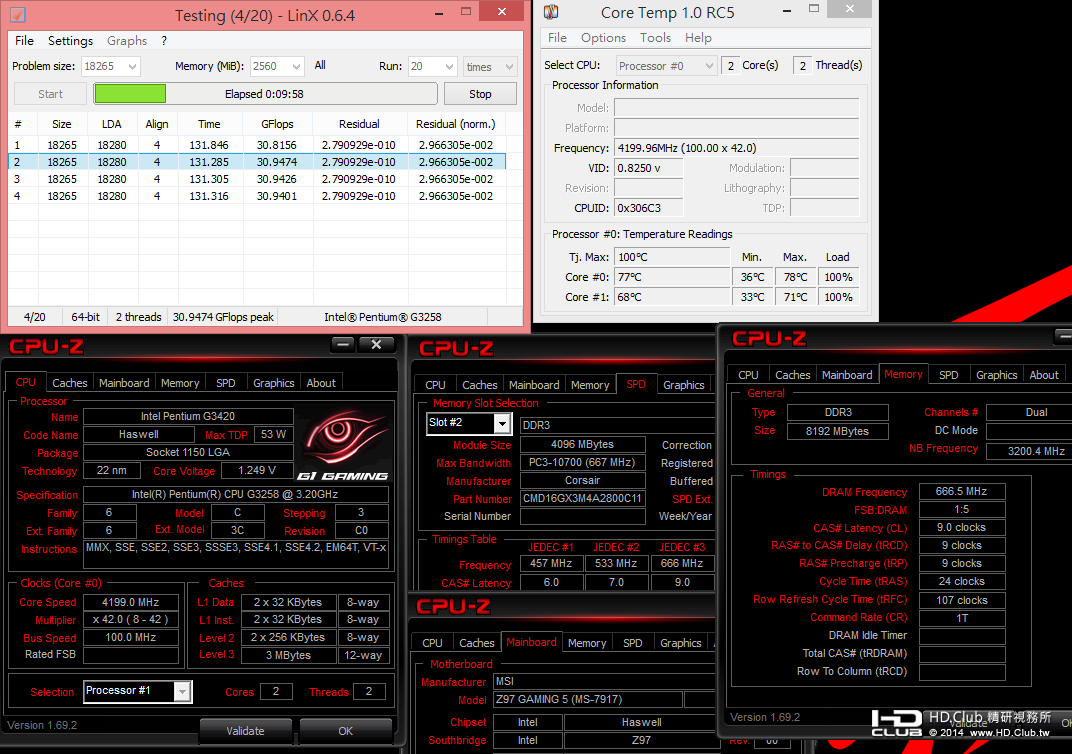Switch to Memory tab in first CPU-Z window

coord(180,383)
